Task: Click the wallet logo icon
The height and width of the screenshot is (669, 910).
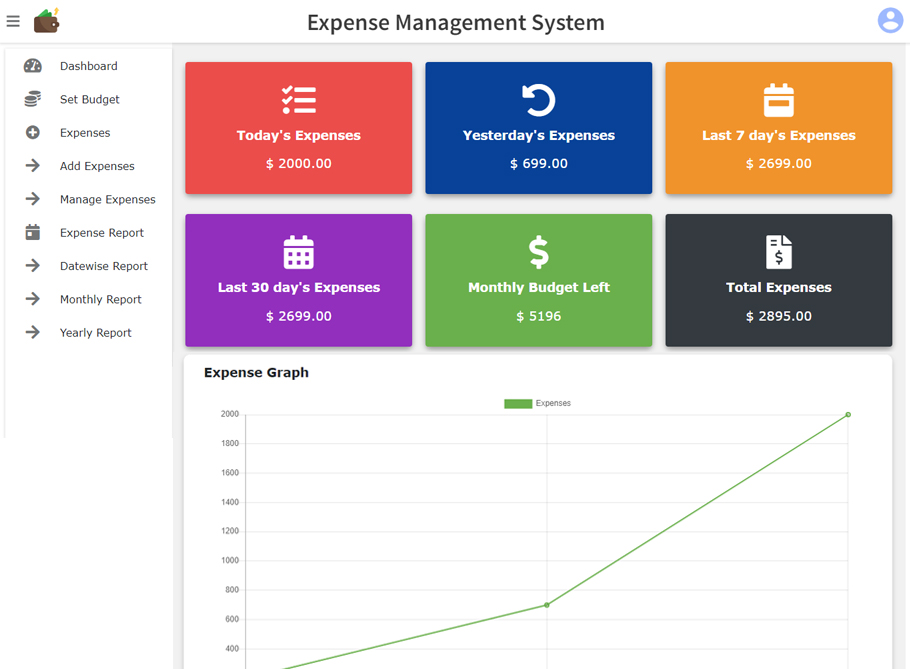Action: (x=46, y=21)
